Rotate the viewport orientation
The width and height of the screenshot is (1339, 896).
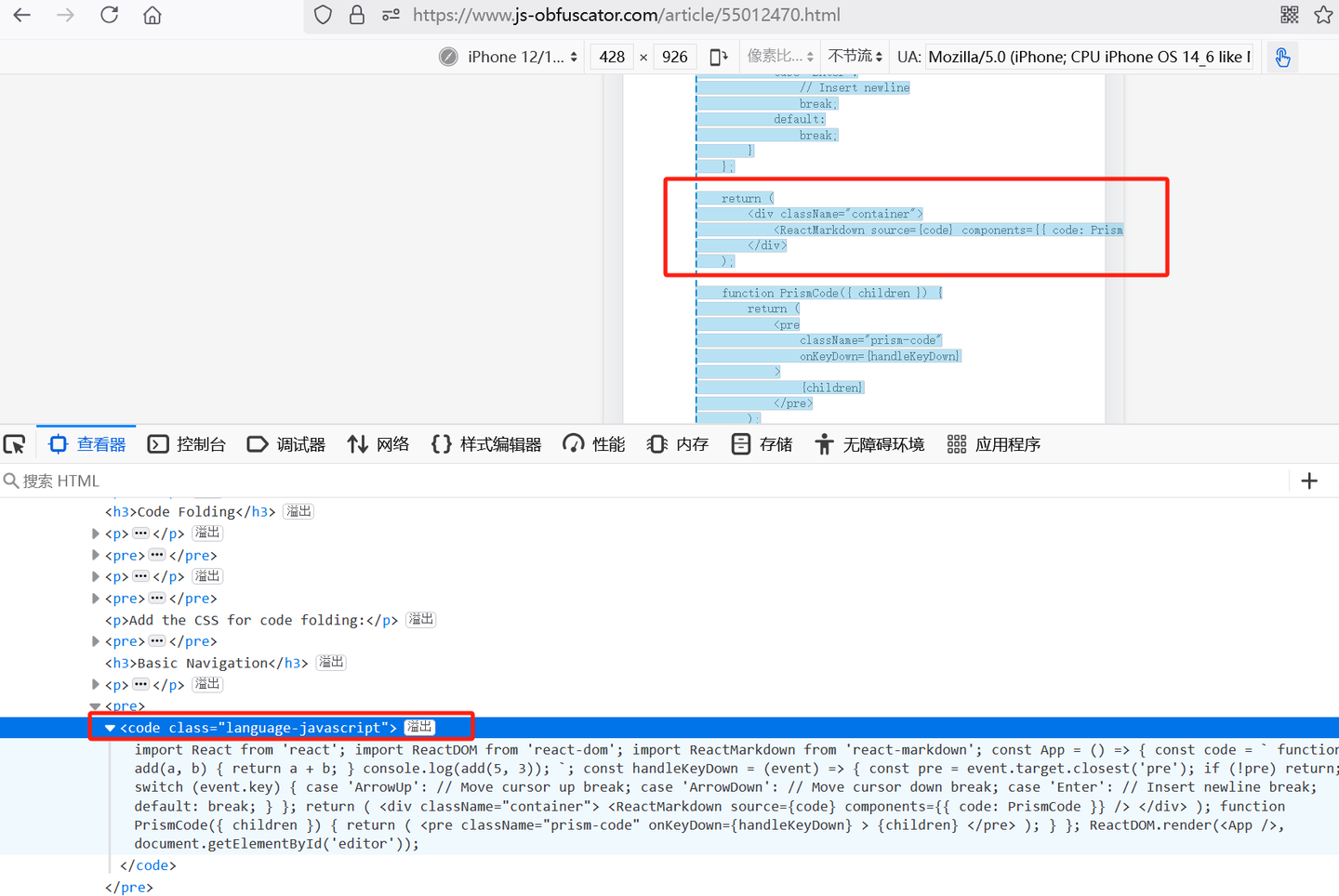719,57
